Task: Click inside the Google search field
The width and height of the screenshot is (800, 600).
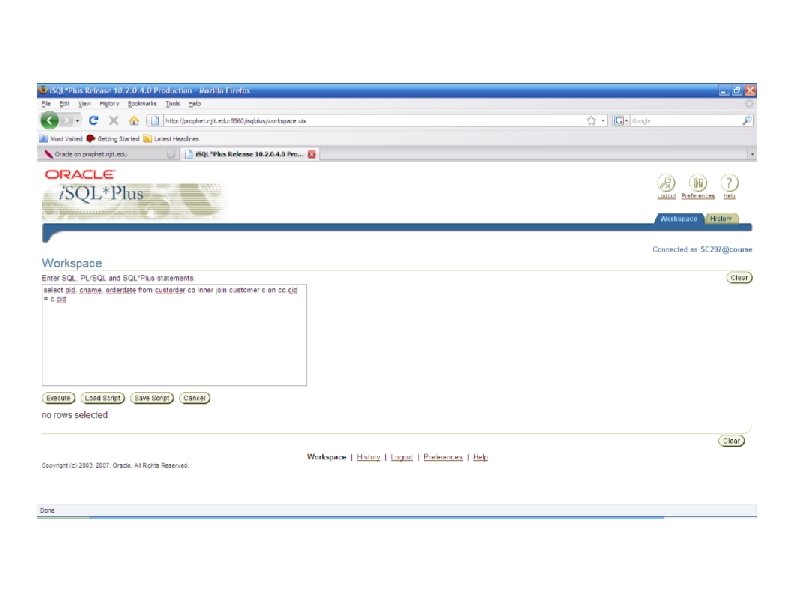Action: click(x=685, y=121)
